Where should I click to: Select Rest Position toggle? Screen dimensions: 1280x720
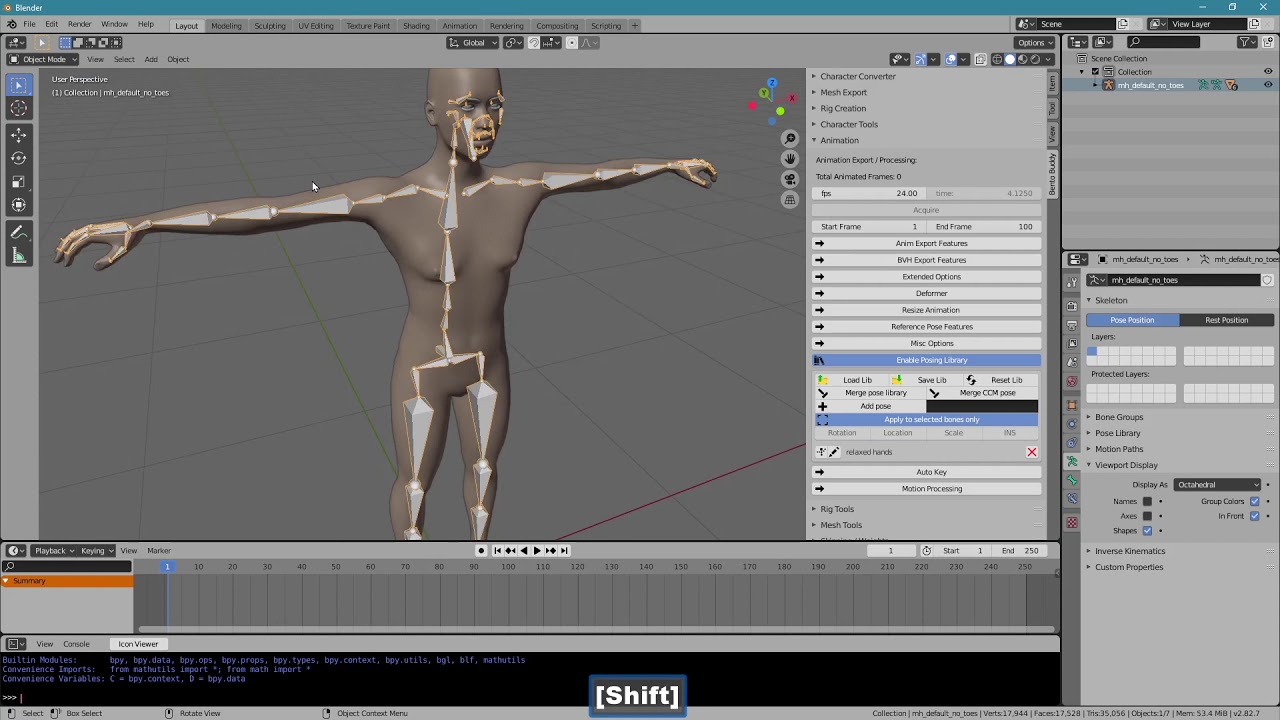point(1227,320)
